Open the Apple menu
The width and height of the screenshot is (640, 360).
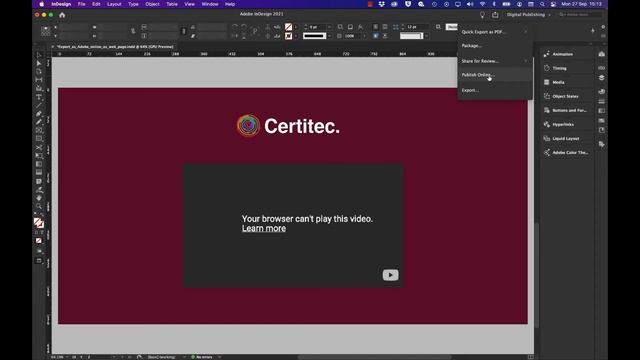(42, 4)
